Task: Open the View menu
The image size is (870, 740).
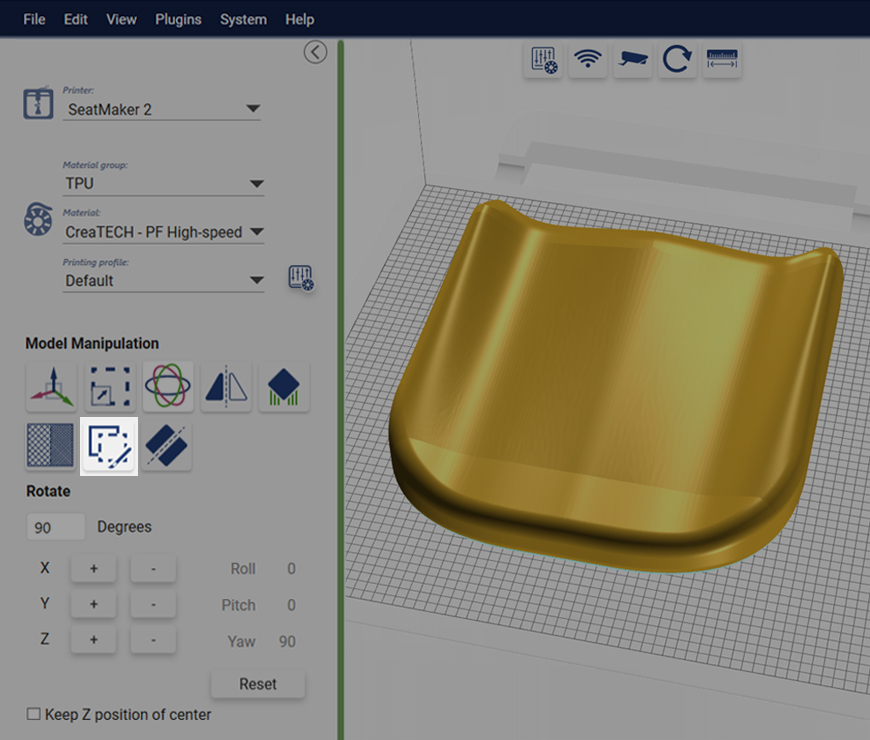Action: pos(121,19)
